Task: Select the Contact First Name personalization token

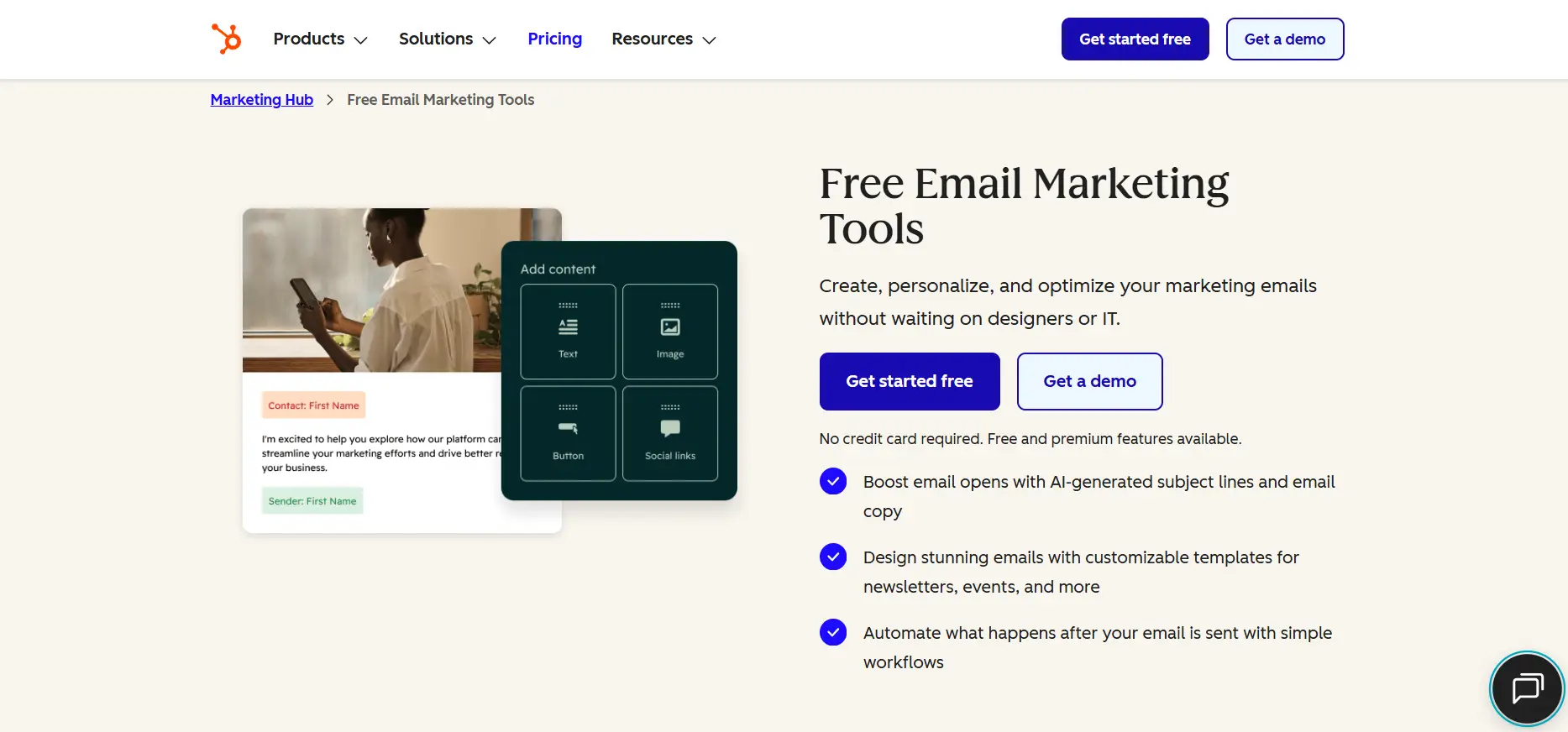Action: tap(312, 405)
